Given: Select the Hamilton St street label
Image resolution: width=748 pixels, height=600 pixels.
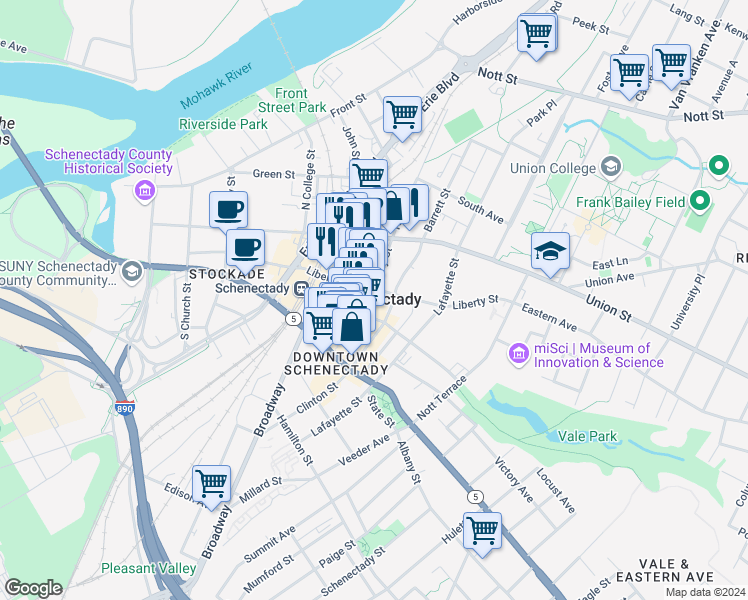Looking at the screenshot, I should 295,440.
